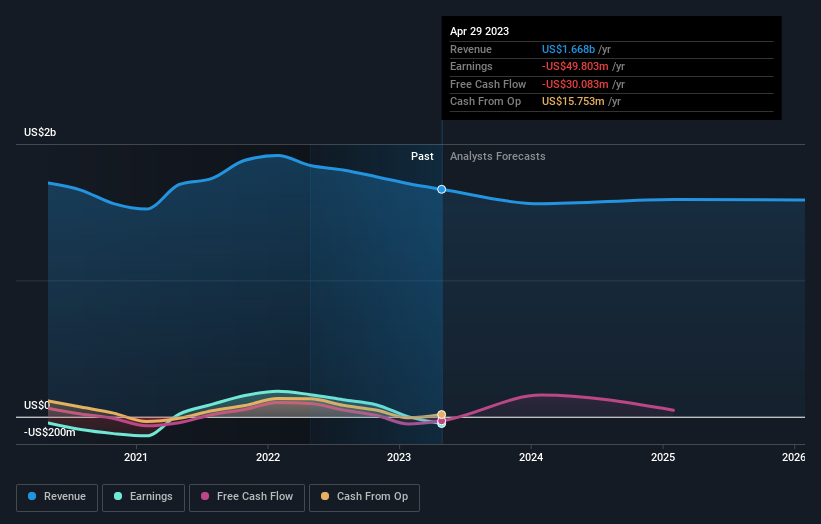The height and width of the screenshot is (524, 821).
Task: Select the 2021 x-axis label
Action: (136, 458)
